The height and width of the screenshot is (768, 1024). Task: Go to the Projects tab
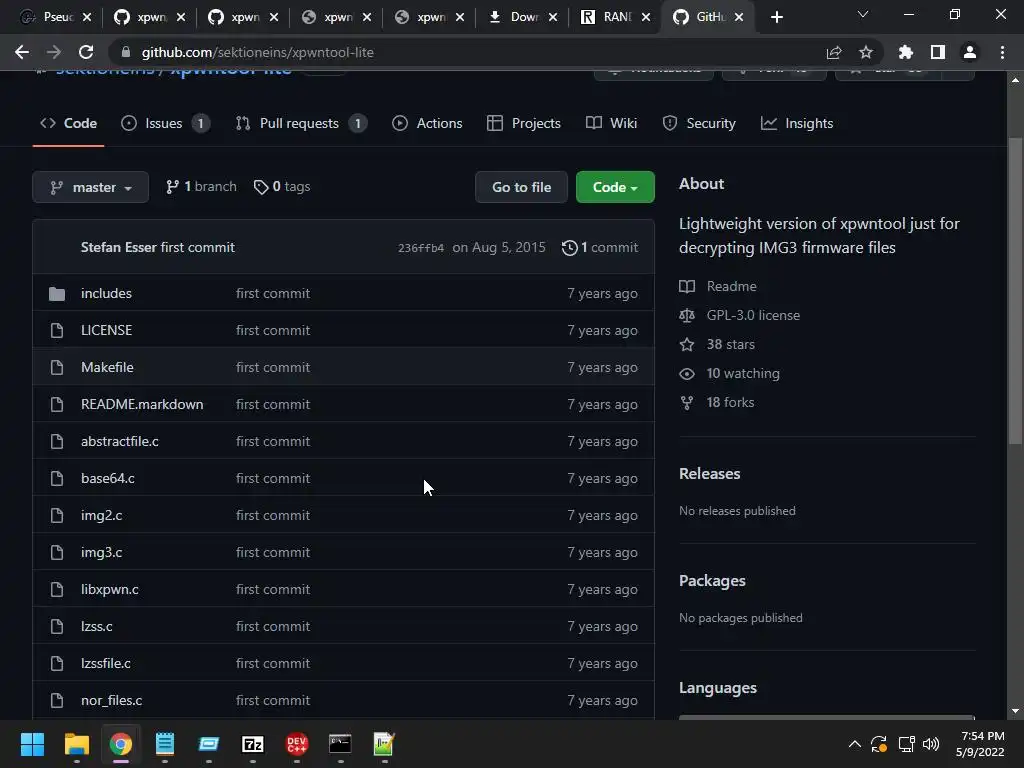(x=524, y=123)
